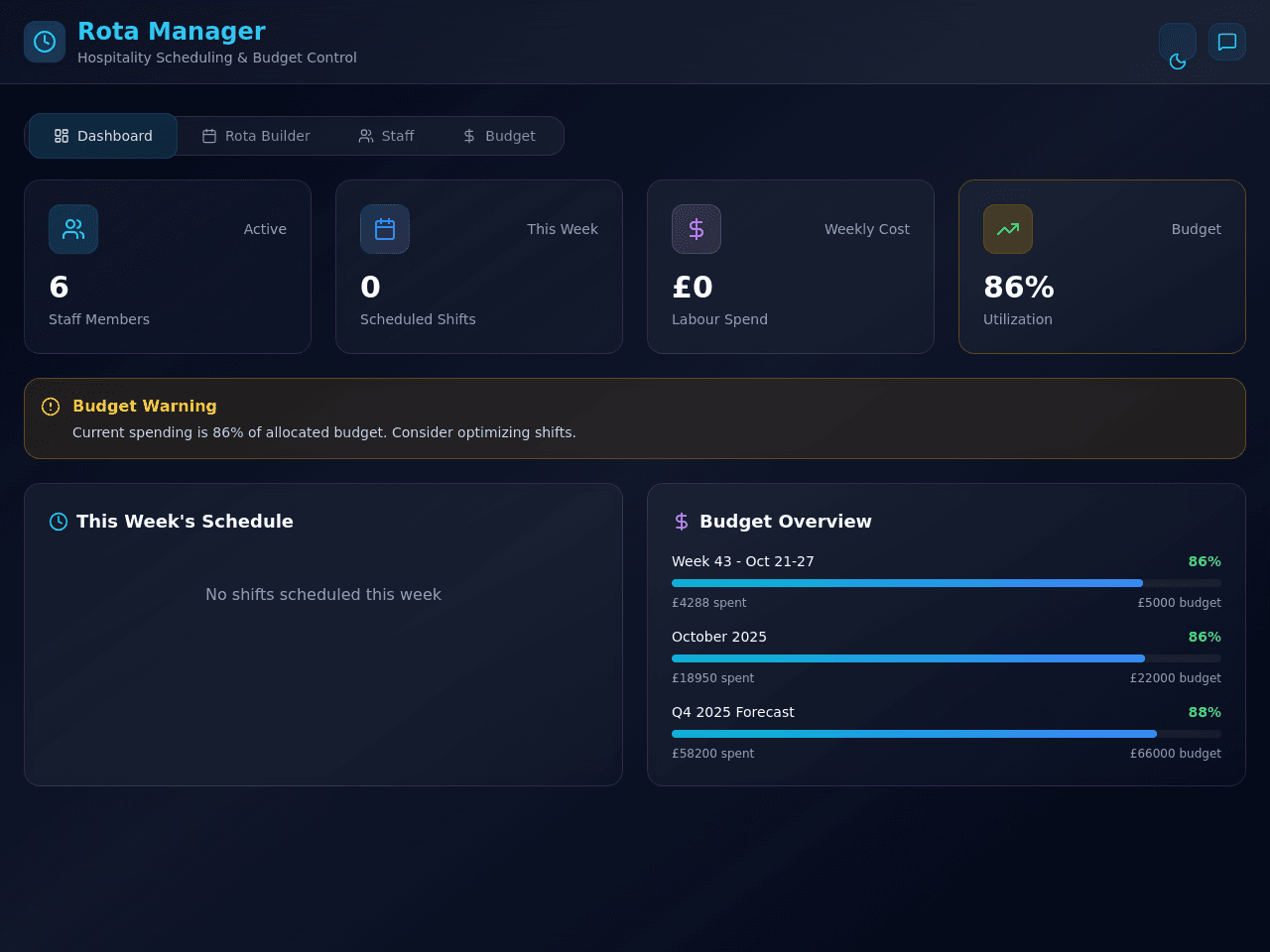The height and width of the screenshot is (952, 1270).
Task: Click the Week 43 budget progress bar
Action: (x=947, y=583)
